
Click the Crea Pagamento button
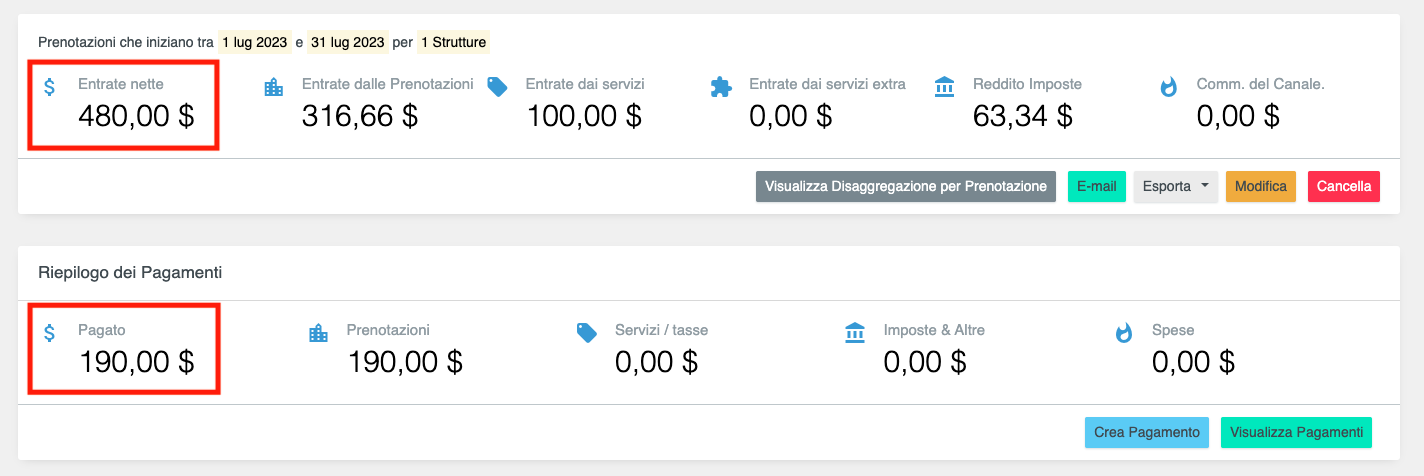(x=1146, y=432)
